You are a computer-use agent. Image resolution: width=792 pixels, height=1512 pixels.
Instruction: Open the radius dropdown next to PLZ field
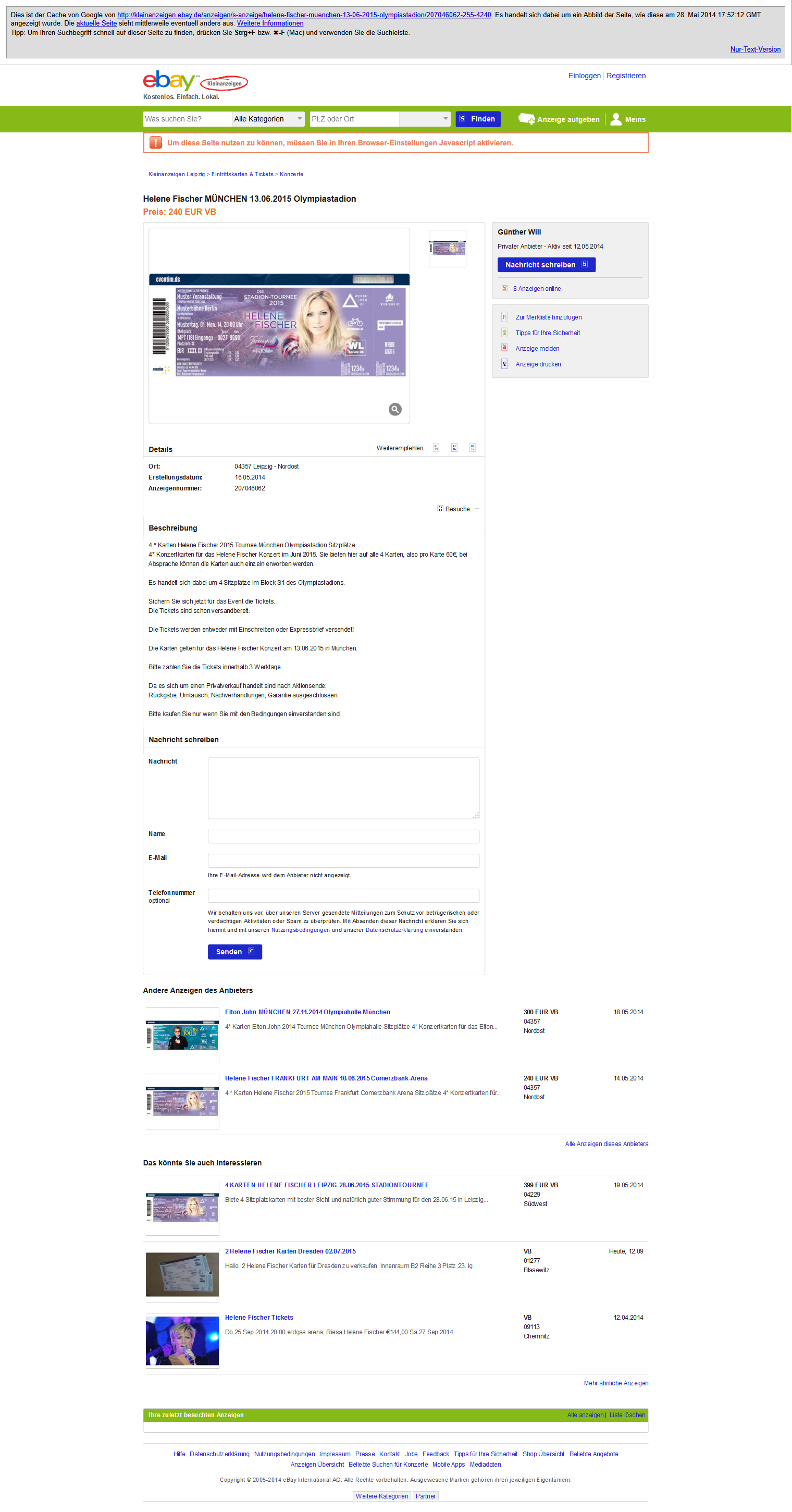[x=424, y=118]
